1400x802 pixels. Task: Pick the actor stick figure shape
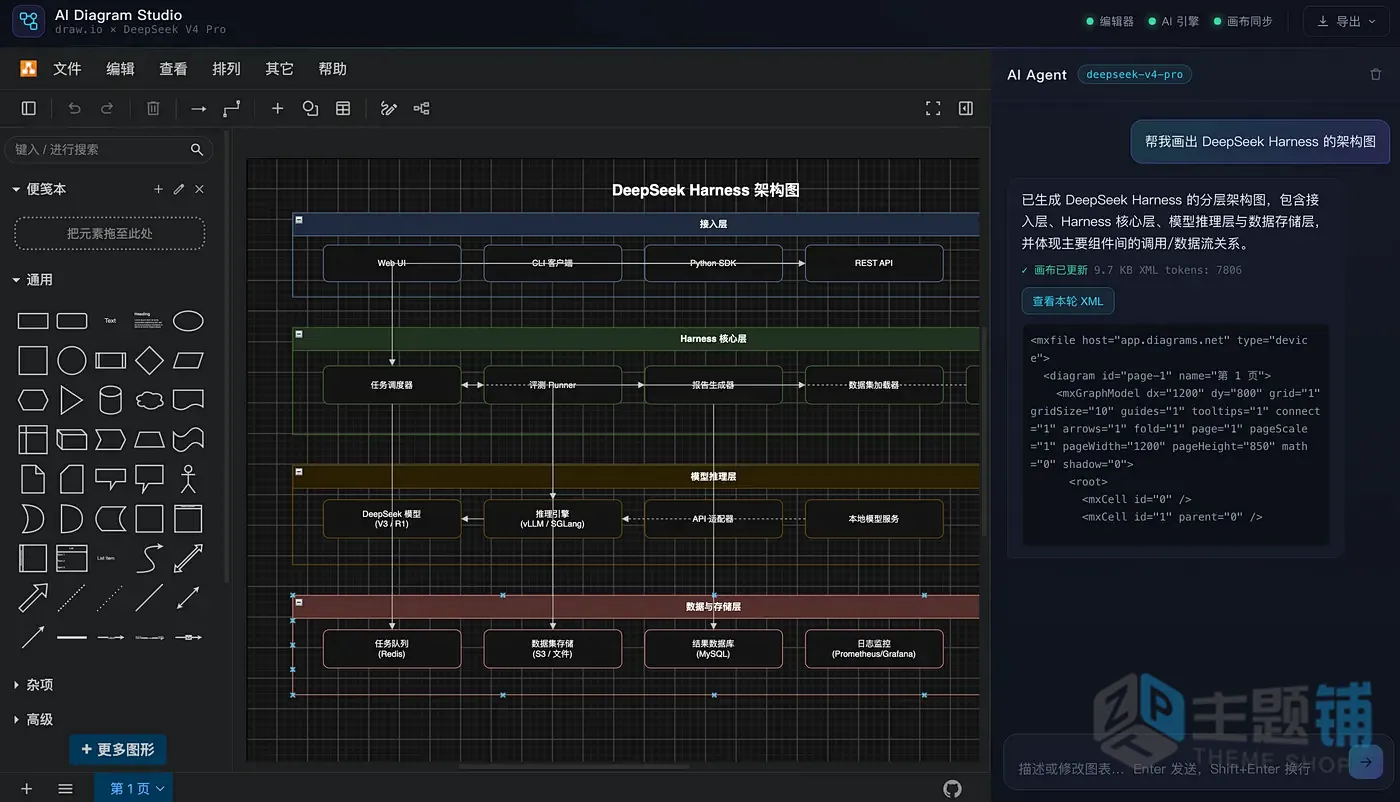coord(188,479)
